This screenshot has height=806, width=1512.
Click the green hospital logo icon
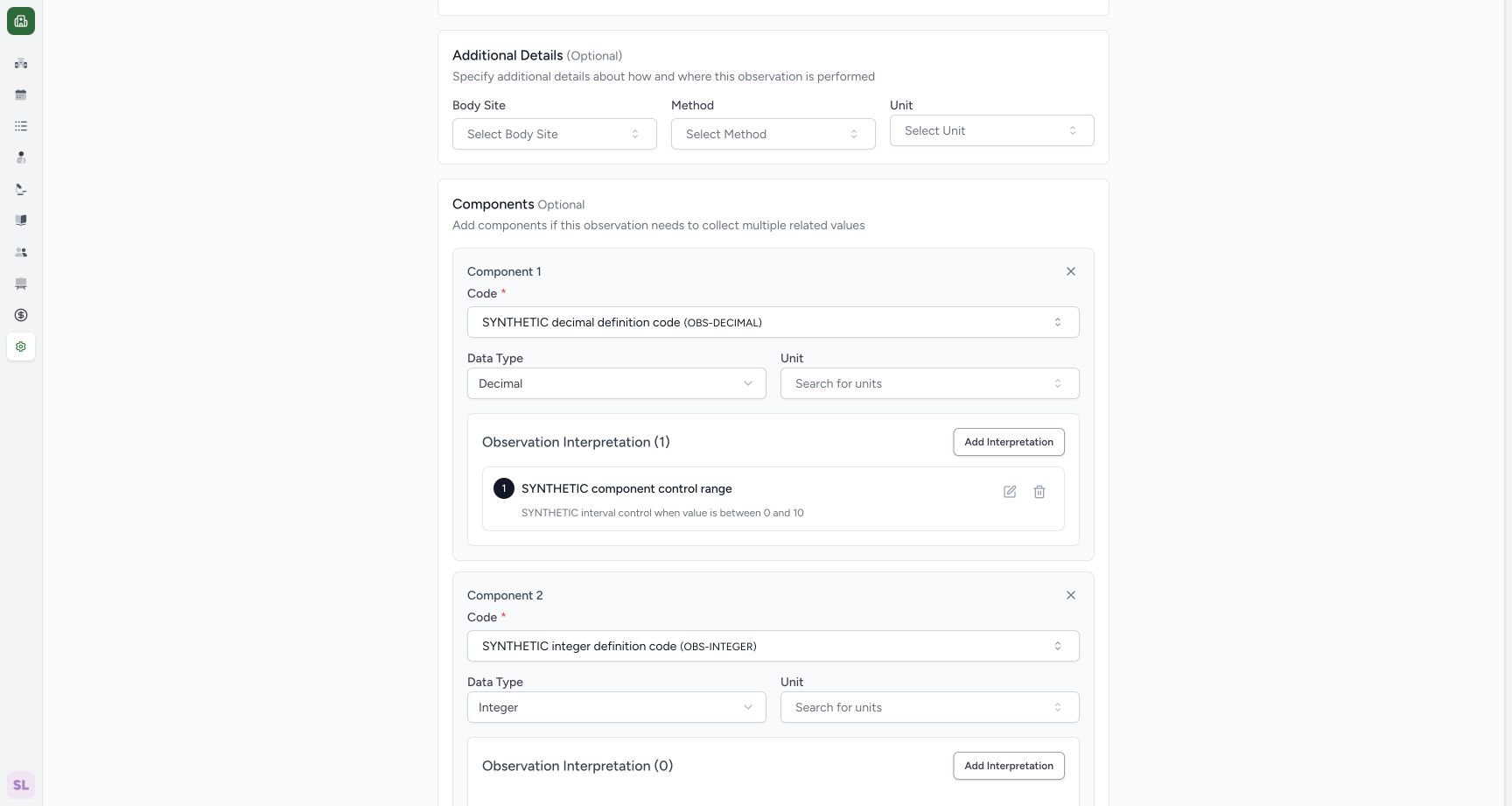[21, 21]
